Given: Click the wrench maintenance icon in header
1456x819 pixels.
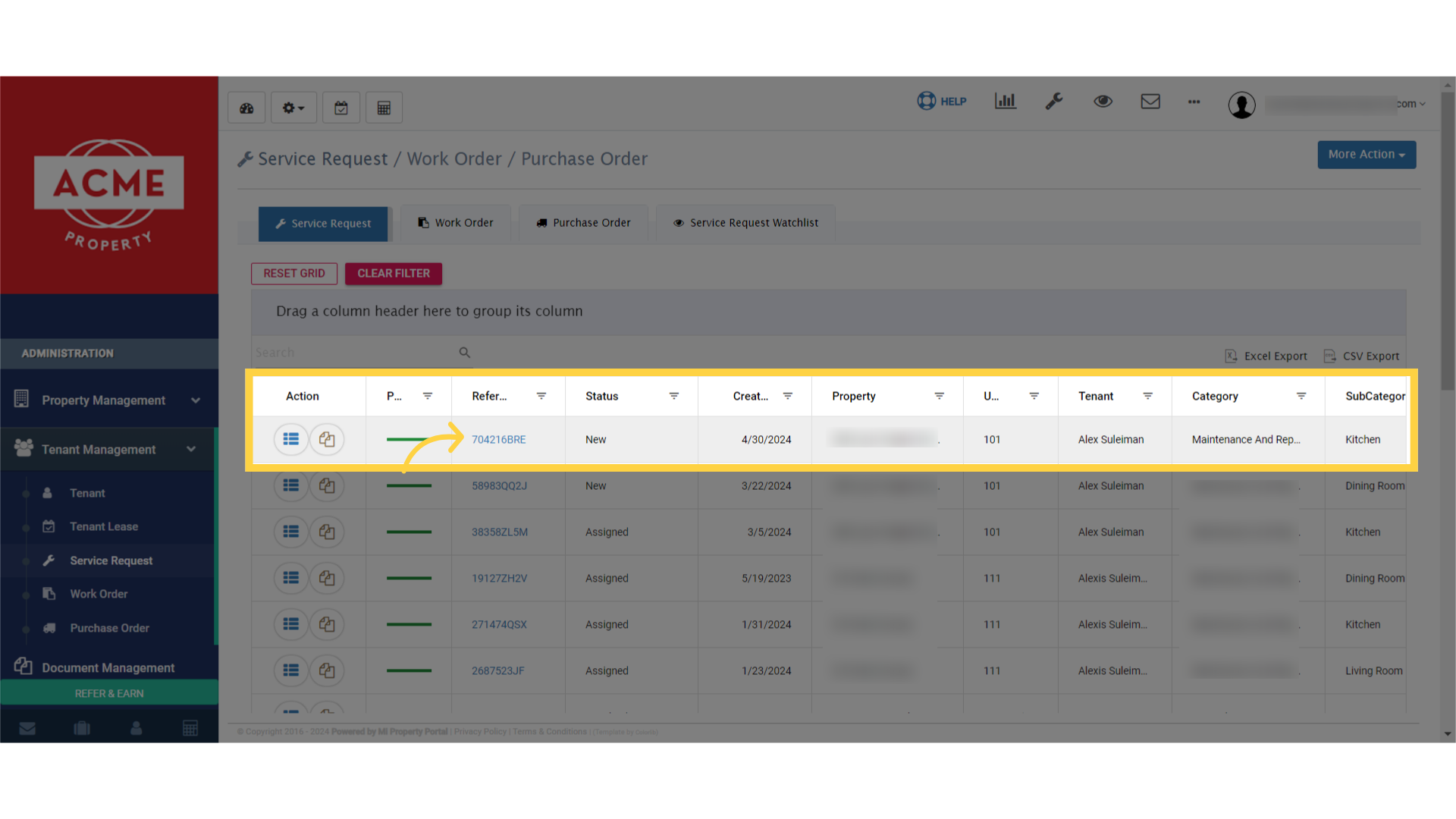Looking at the screenshot, I should coord(1054,101).
